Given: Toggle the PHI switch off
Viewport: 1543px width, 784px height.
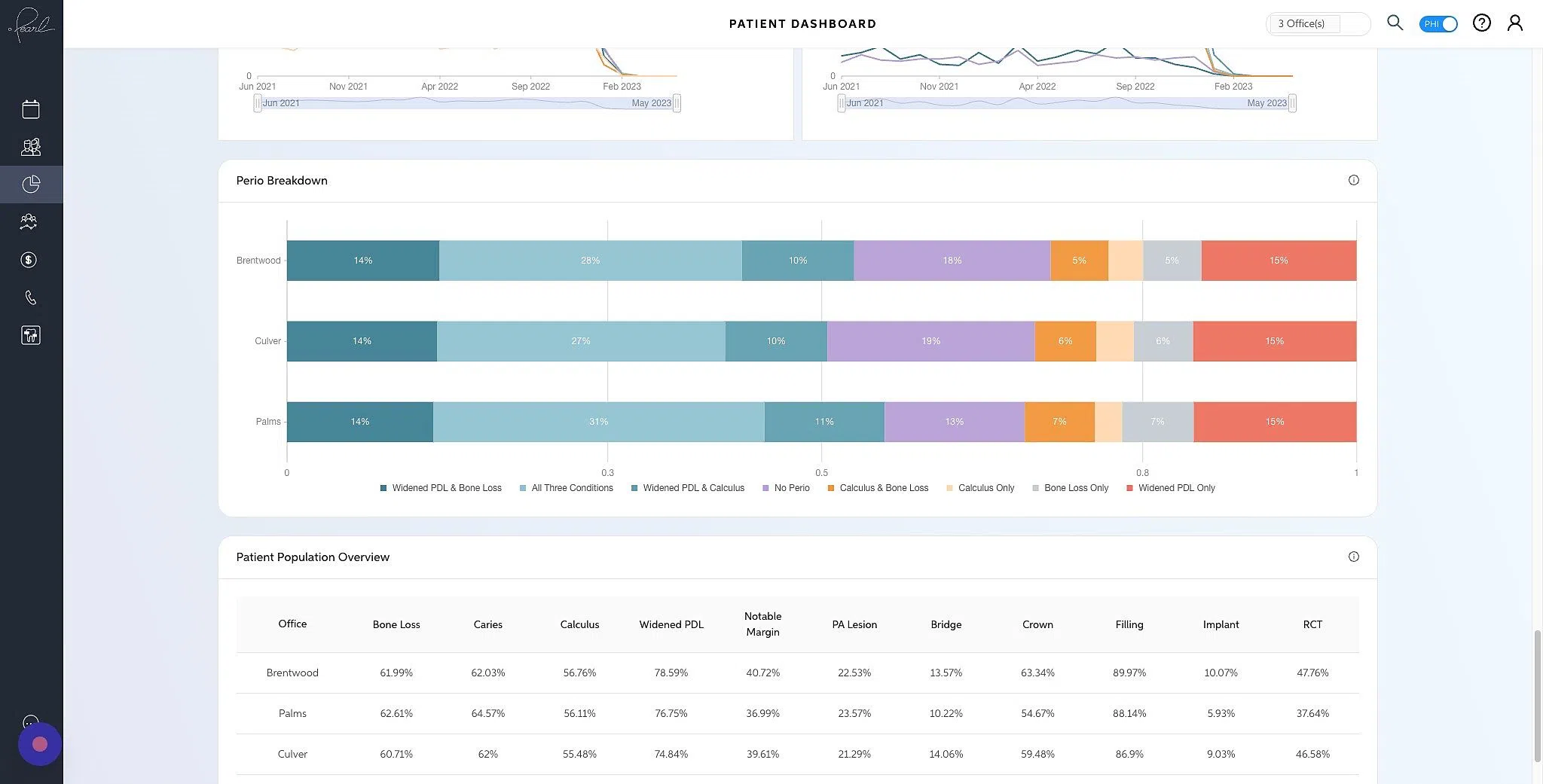Looking at the screenshot, I should [1438, 23].
